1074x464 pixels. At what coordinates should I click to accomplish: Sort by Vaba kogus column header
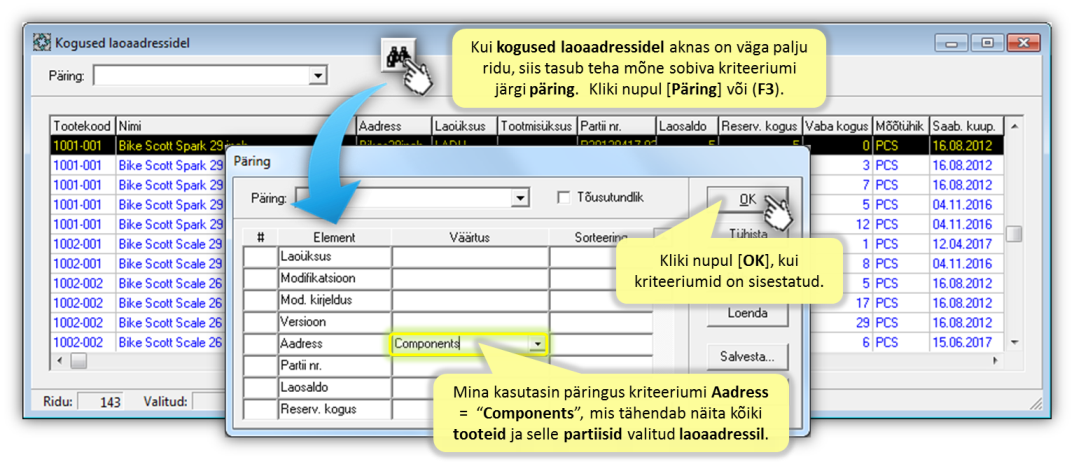click(x=837, y=127)
